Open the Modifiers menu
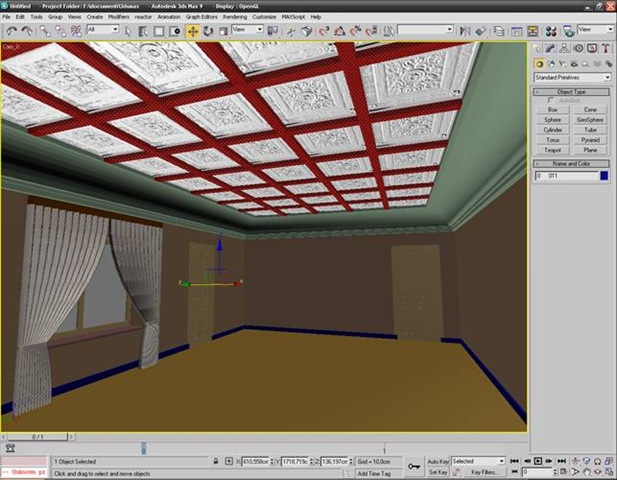The width and height of the screenshot is (617, 480). click(118, 17)
